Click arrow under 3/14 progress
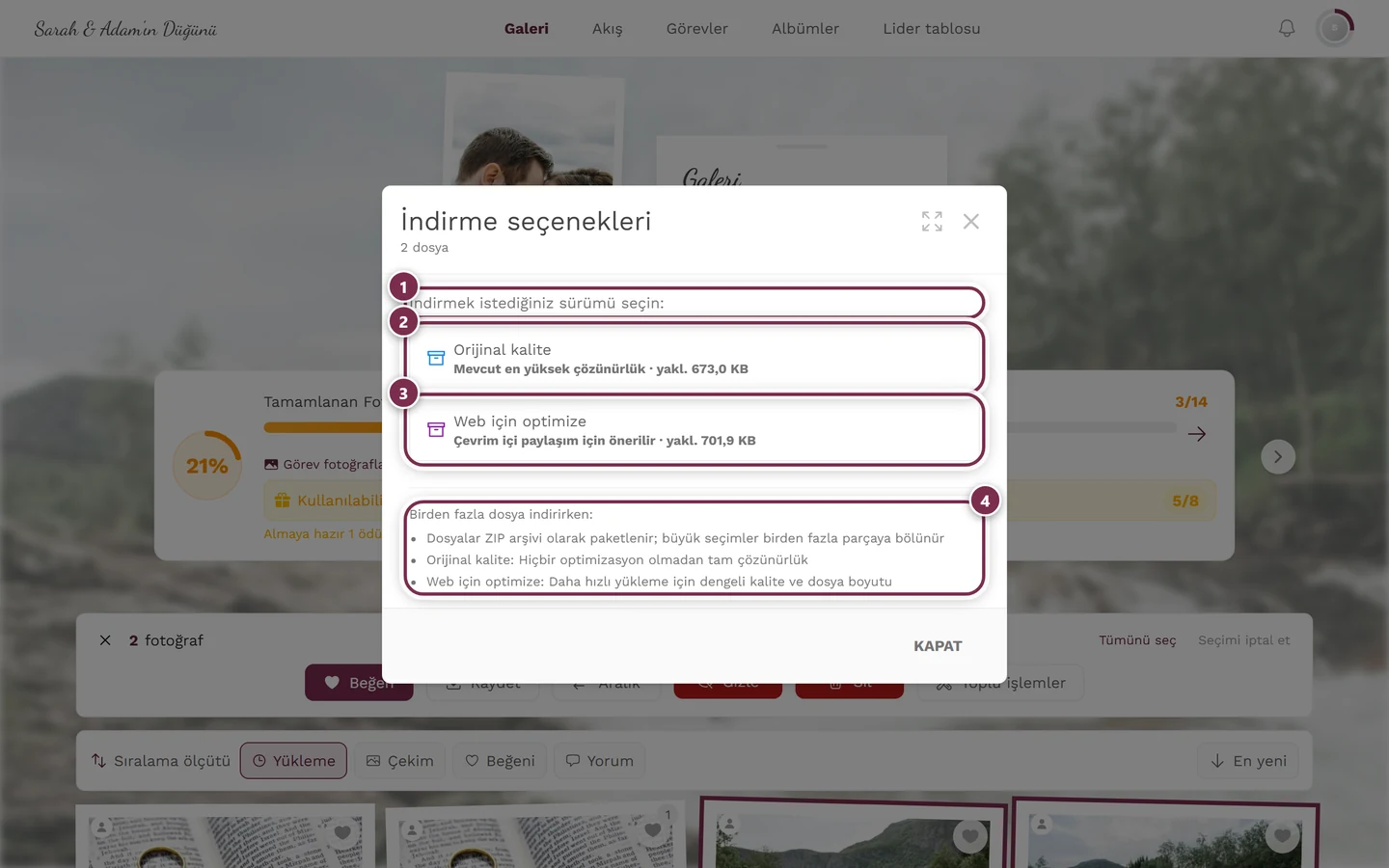 click(x=1197, y=434)
